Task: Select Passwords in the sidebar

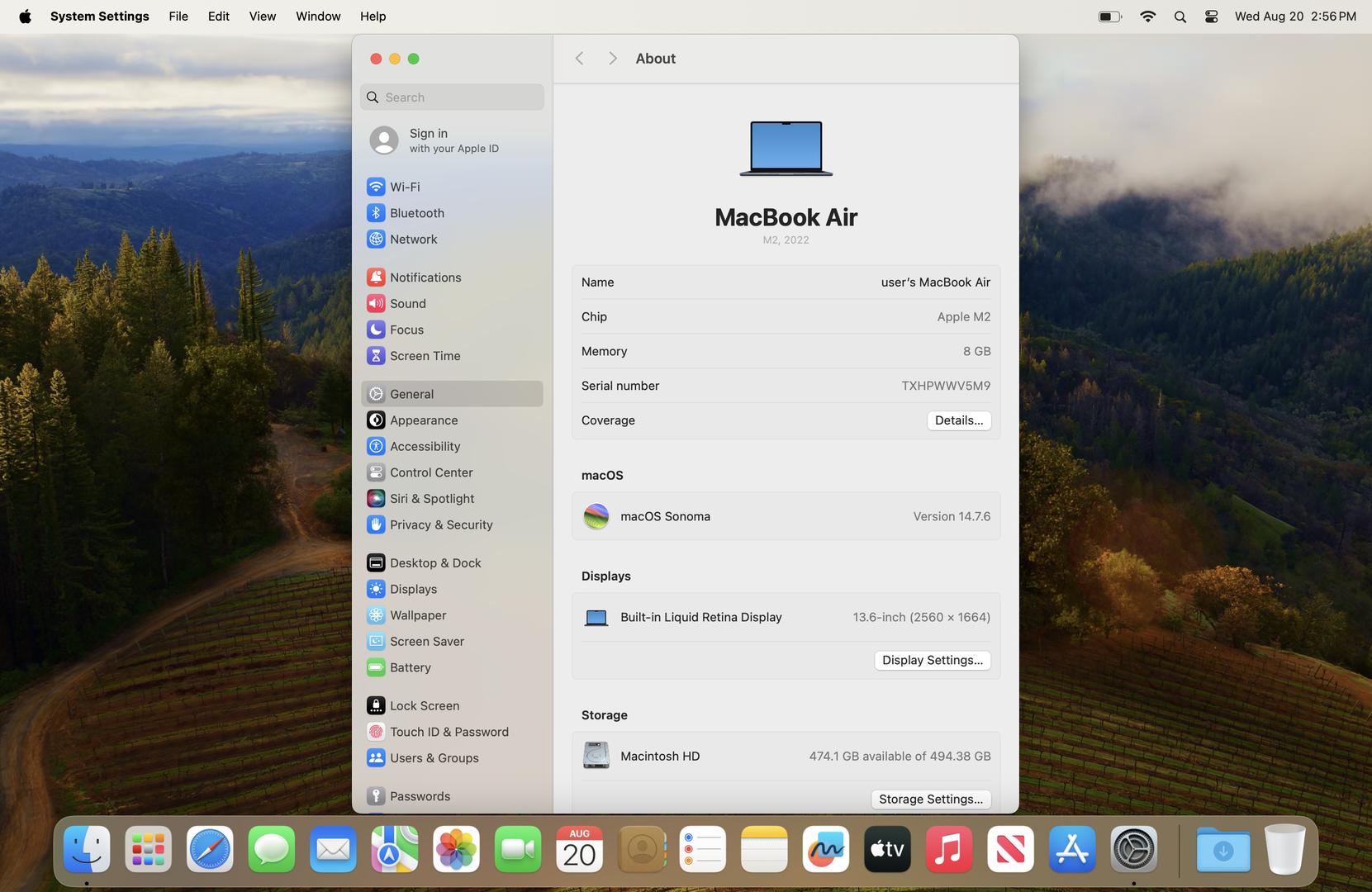Action: coord(451,796)
